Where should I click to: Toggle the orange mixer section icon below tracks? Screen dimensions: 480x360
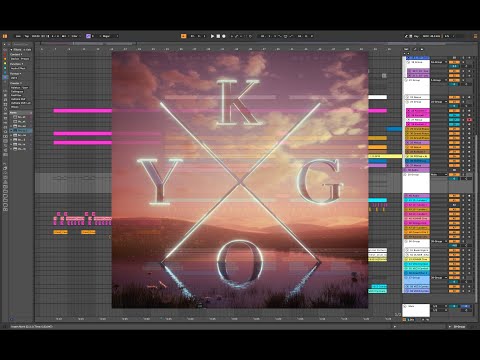(x=404, y=319)
